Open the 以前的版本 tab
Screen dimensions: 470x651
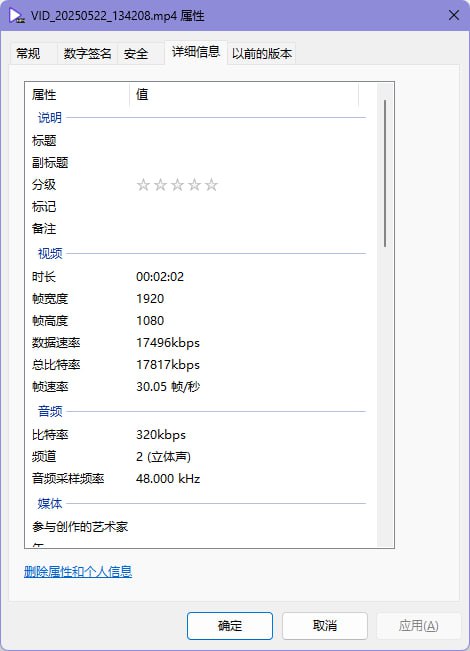(262, 54)
